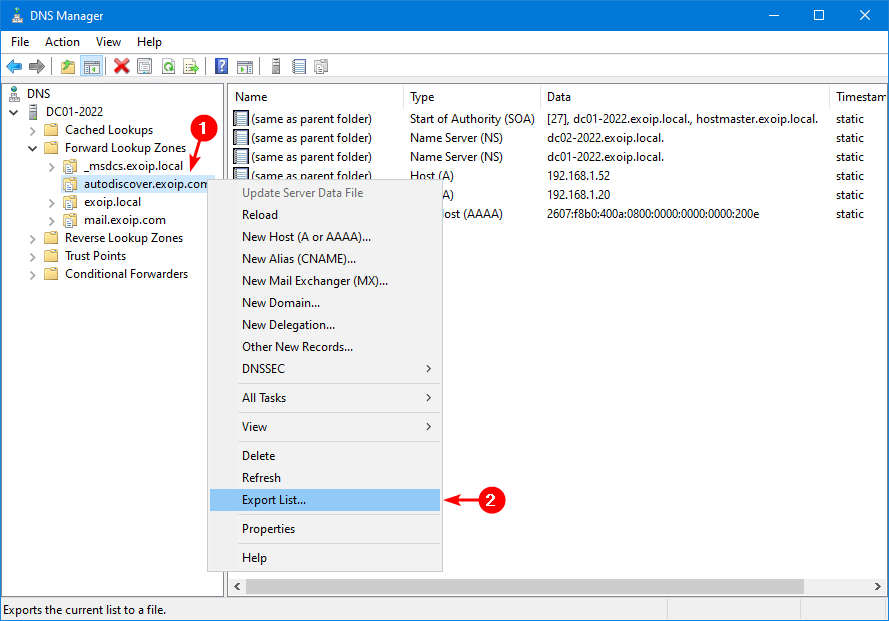The image size is (889, 621).
Task: Click the Export List toolbar icon
Action: pos(190,67)
